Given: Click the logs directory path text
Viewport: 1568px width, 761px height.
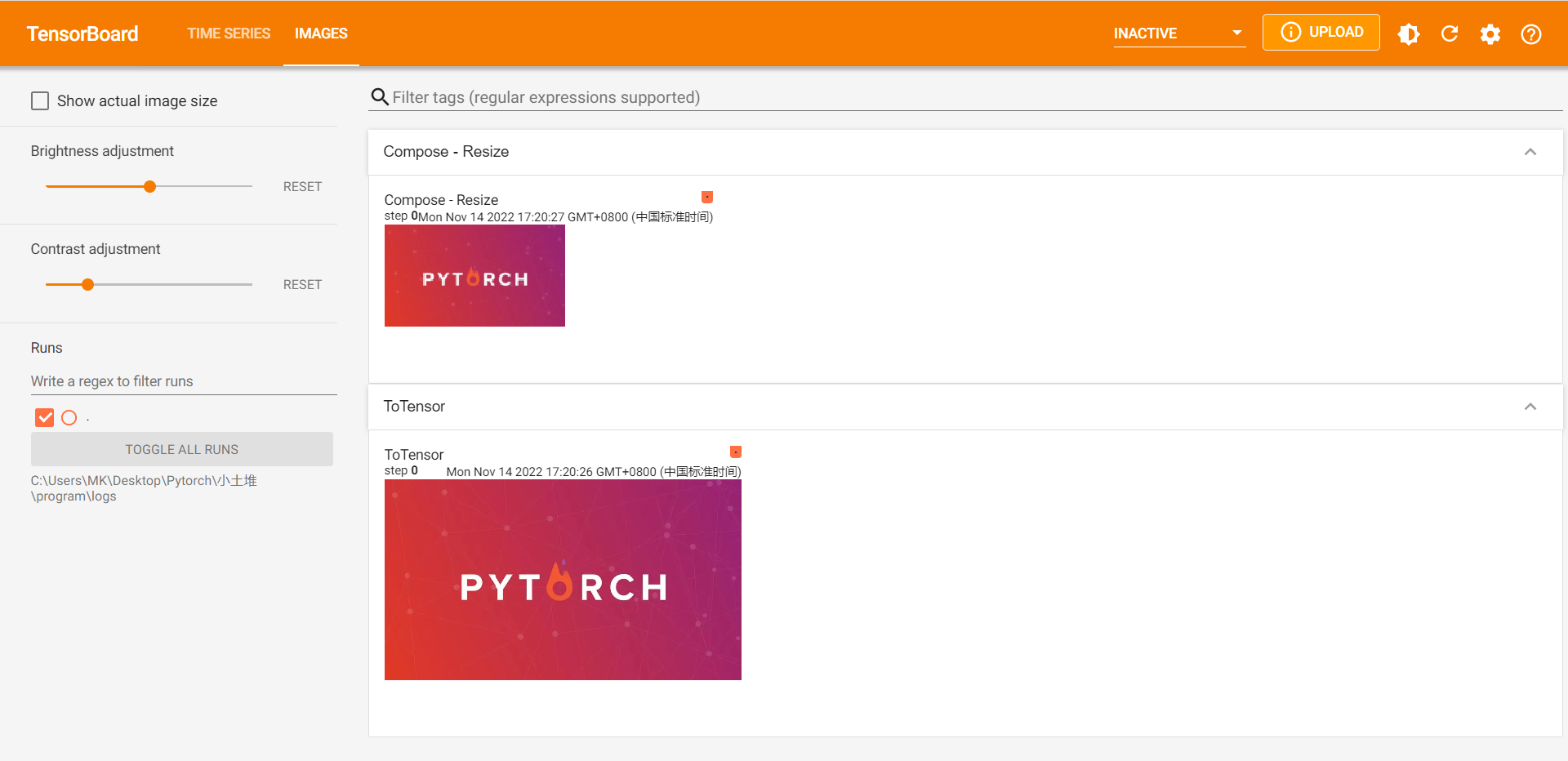Looking at the screenshot, I should [x=144, y=488].
